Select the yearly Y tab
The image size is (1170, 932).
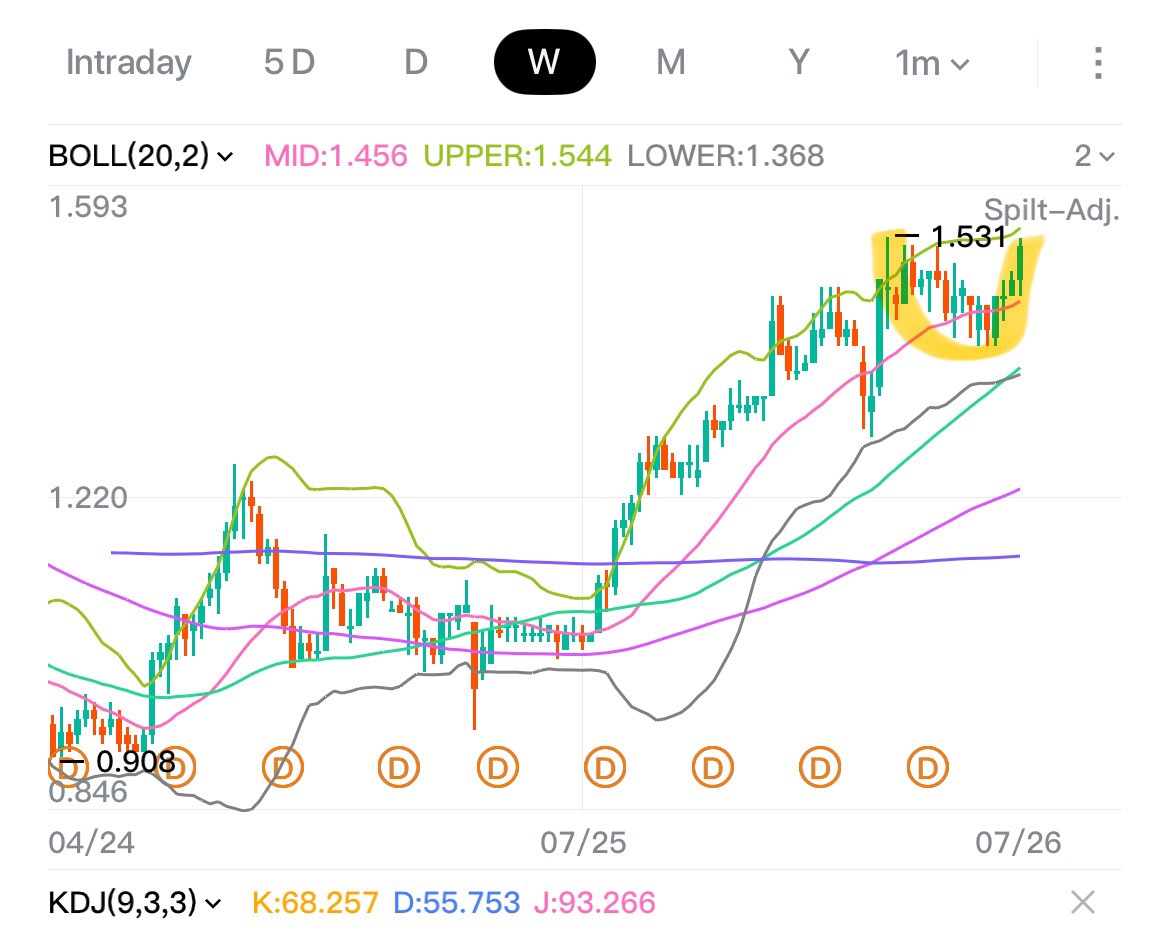pyautogui.click(x=799, y=63)
